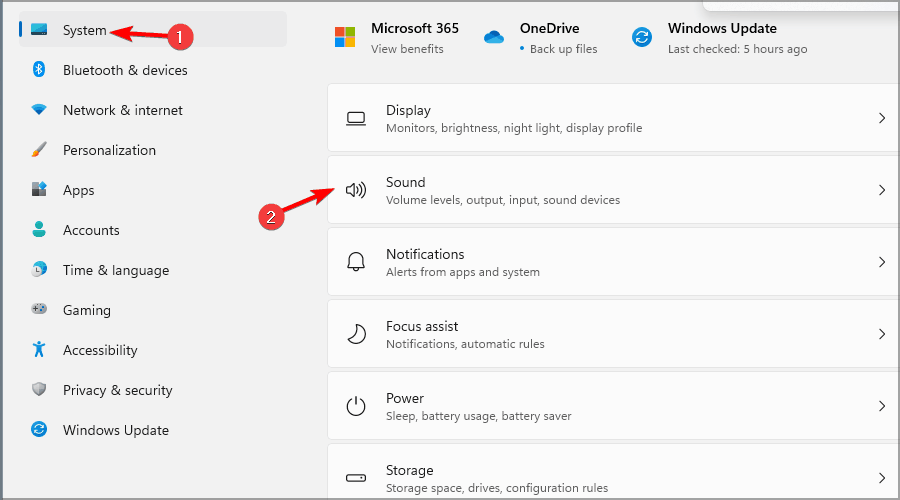Select System in the sidebar
This screenshot has height=500, width=900.
coord(153,30)
